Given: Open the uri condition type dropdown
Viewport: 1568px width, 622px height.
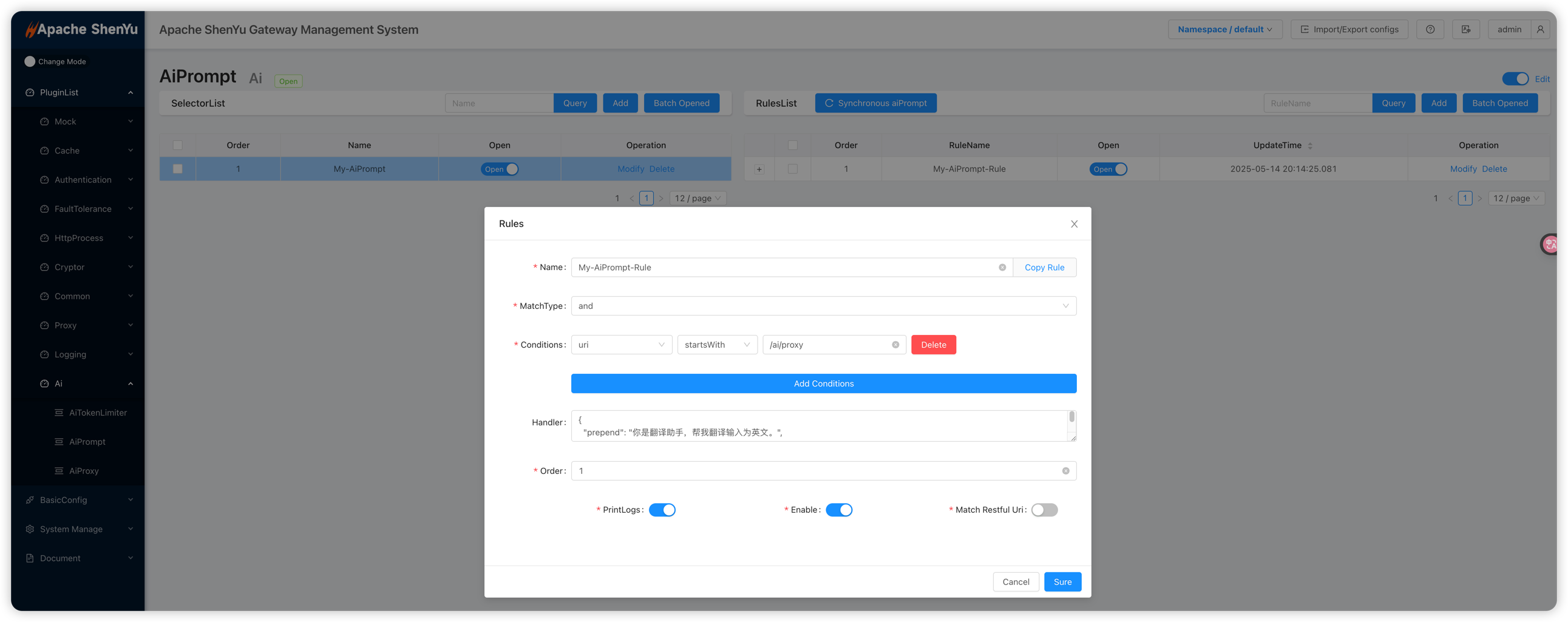Looking at the screenshot, I should coord(621,345).
